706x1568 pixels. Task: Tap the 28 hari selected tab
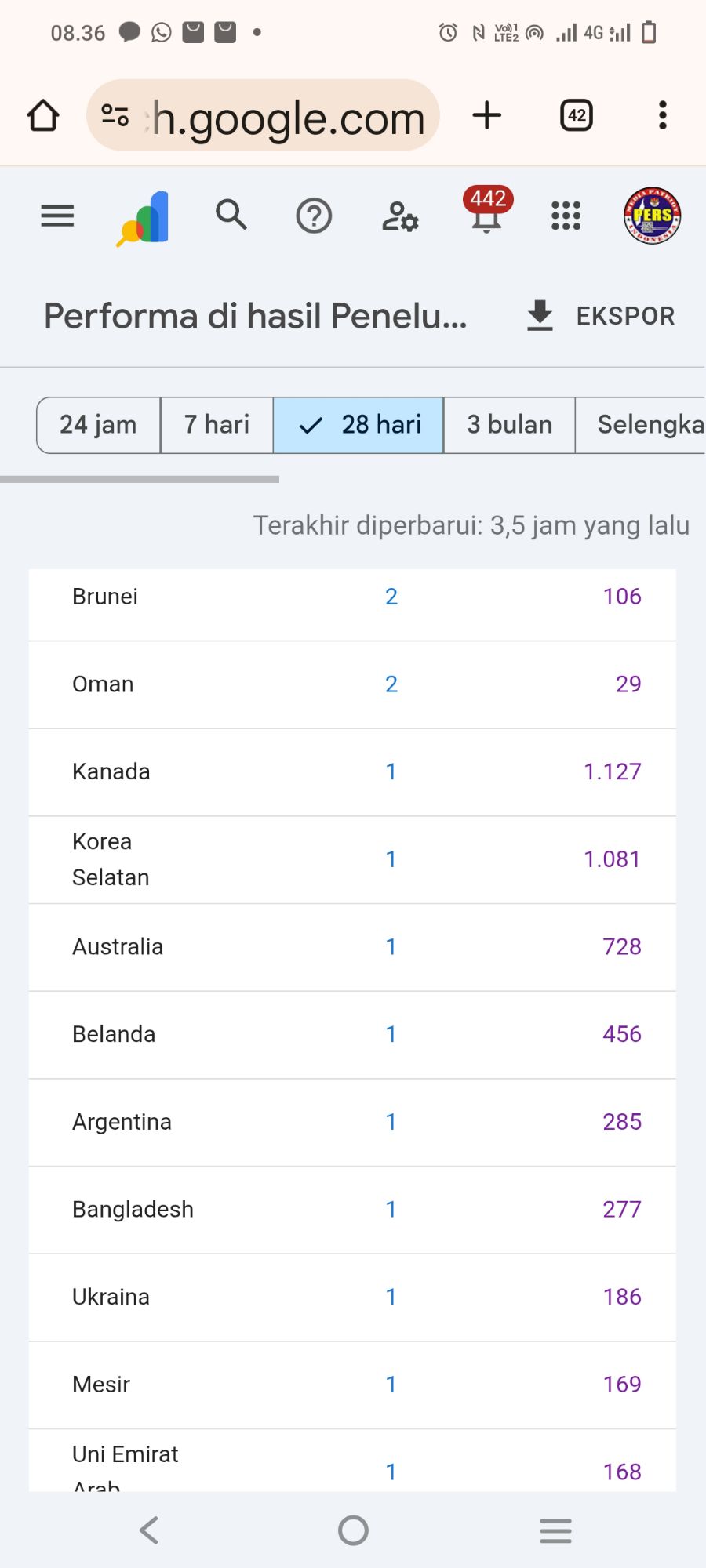coord(358,425)
